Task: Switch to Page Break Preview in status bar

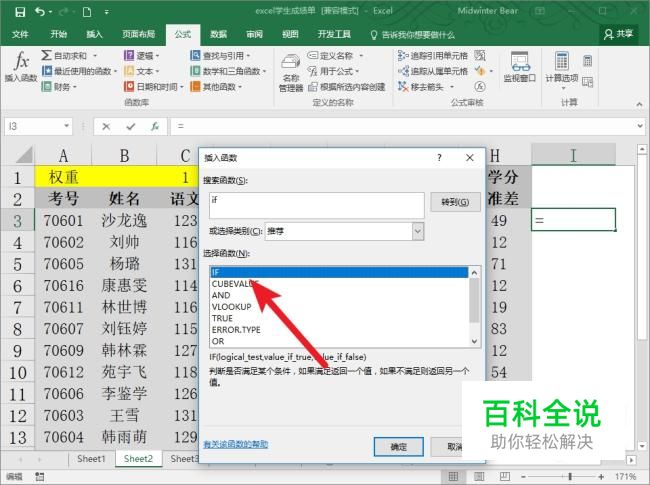Action: pos(504,476)
